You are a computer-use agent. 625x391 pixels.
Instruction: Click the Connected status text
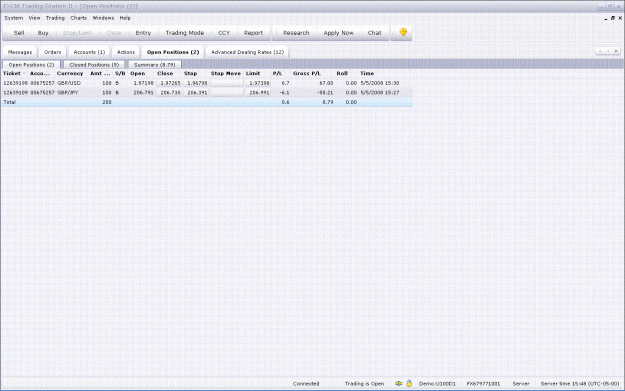[306, 383]
